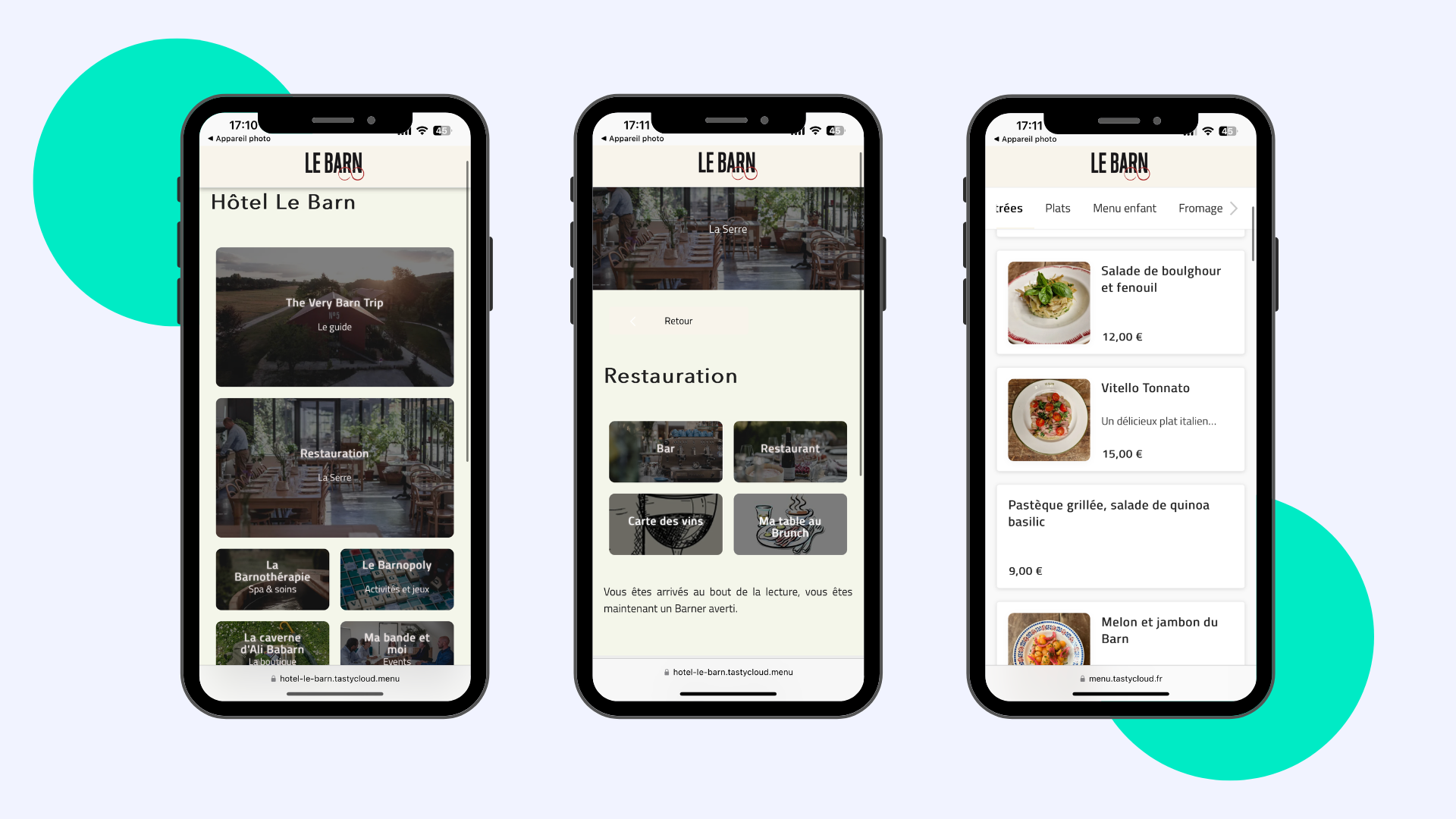Select the Menu enfant tab
The width and height of the screenshot is (1456, 819).
(x=1122, y=208)
